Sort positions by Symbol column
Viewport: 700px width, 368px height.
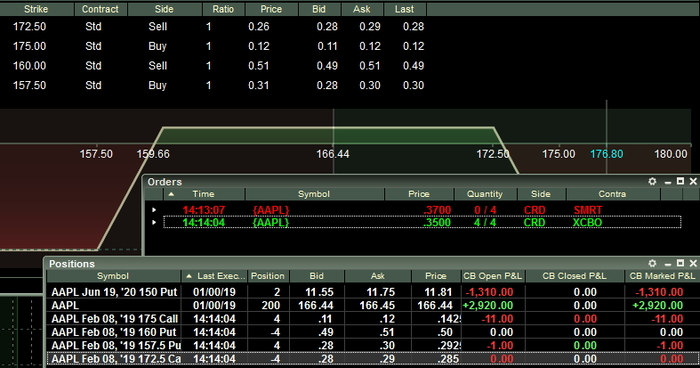(113, 276)
